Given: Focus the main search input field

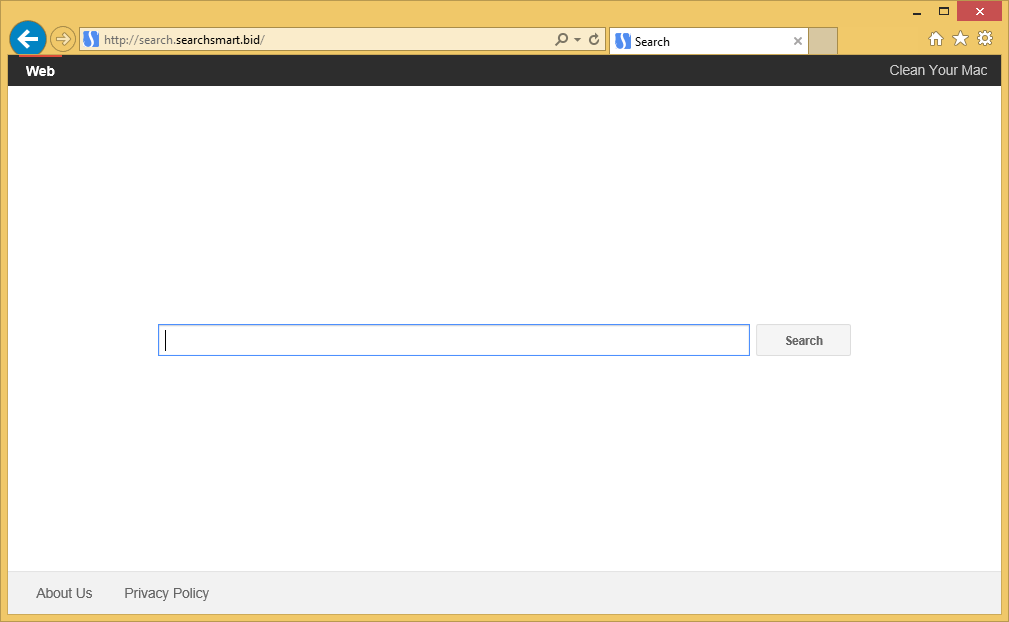Looking at the screenshot, I should 453,340.
